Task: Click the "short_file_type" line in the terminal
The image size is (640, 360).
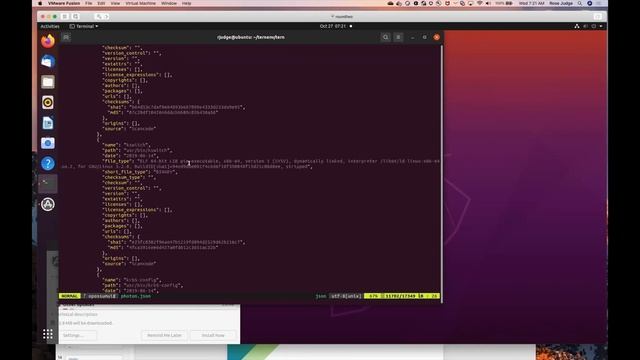Action: coord(140,172)
